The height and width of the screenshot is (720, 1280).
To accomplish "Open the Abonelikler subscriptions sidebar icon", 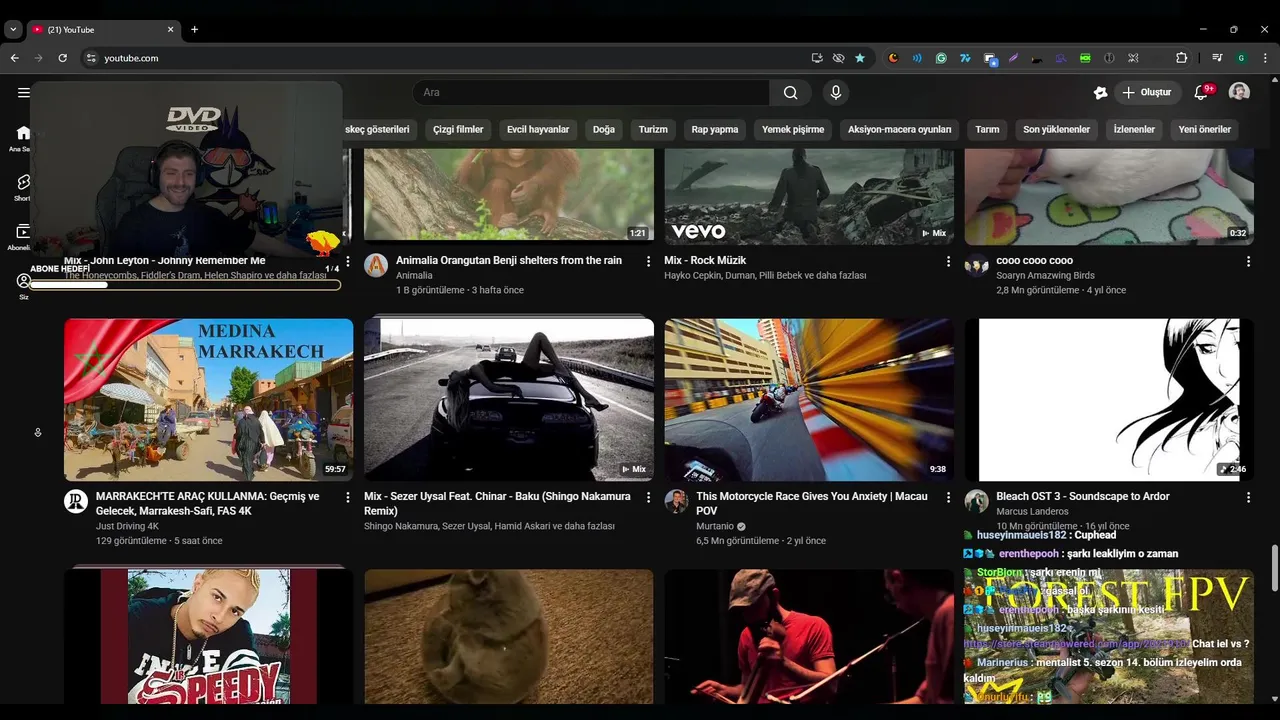I will (x=23, y=232).
